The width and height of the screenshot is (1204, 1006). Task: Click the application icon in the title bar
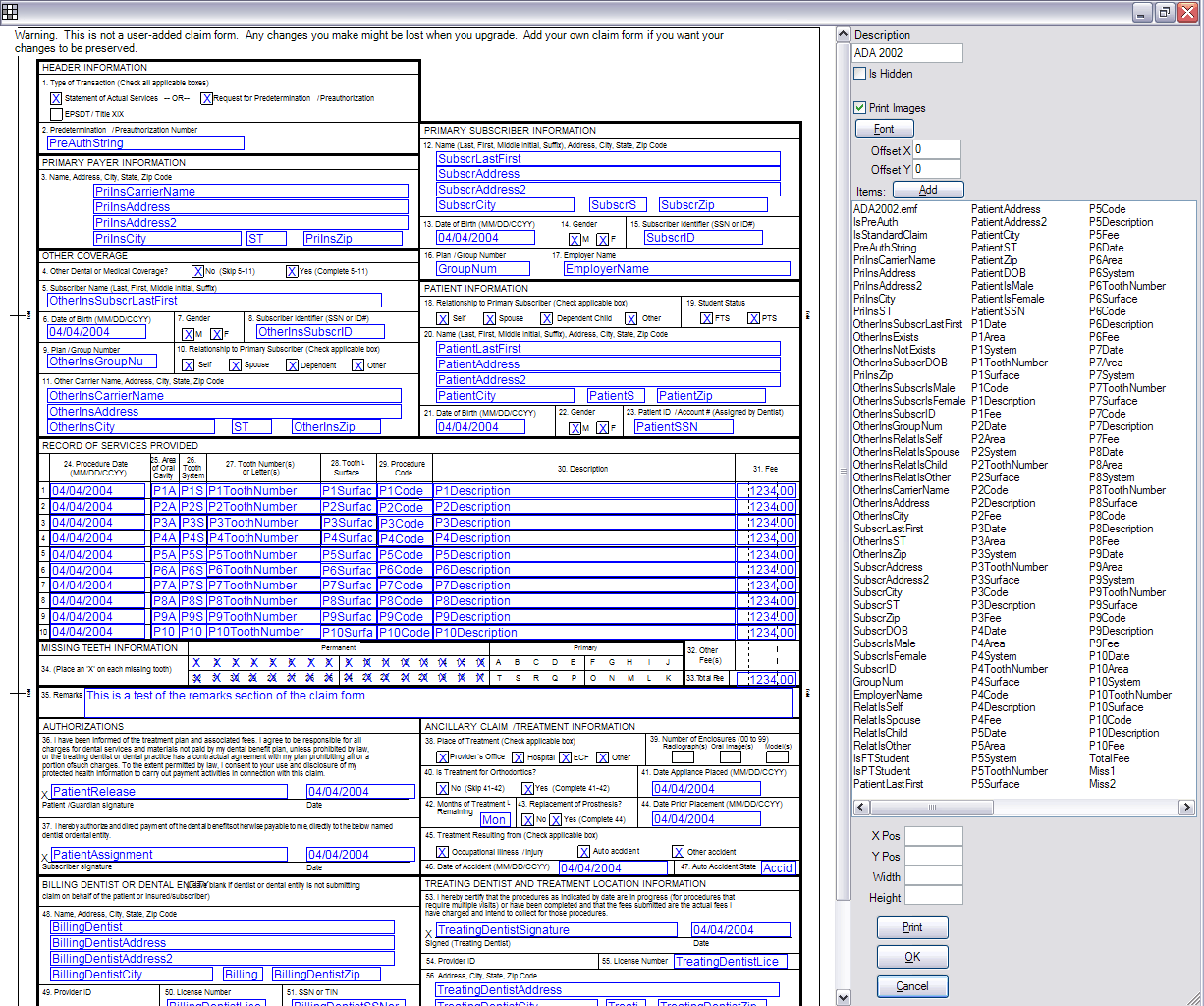tap(11, 9)
